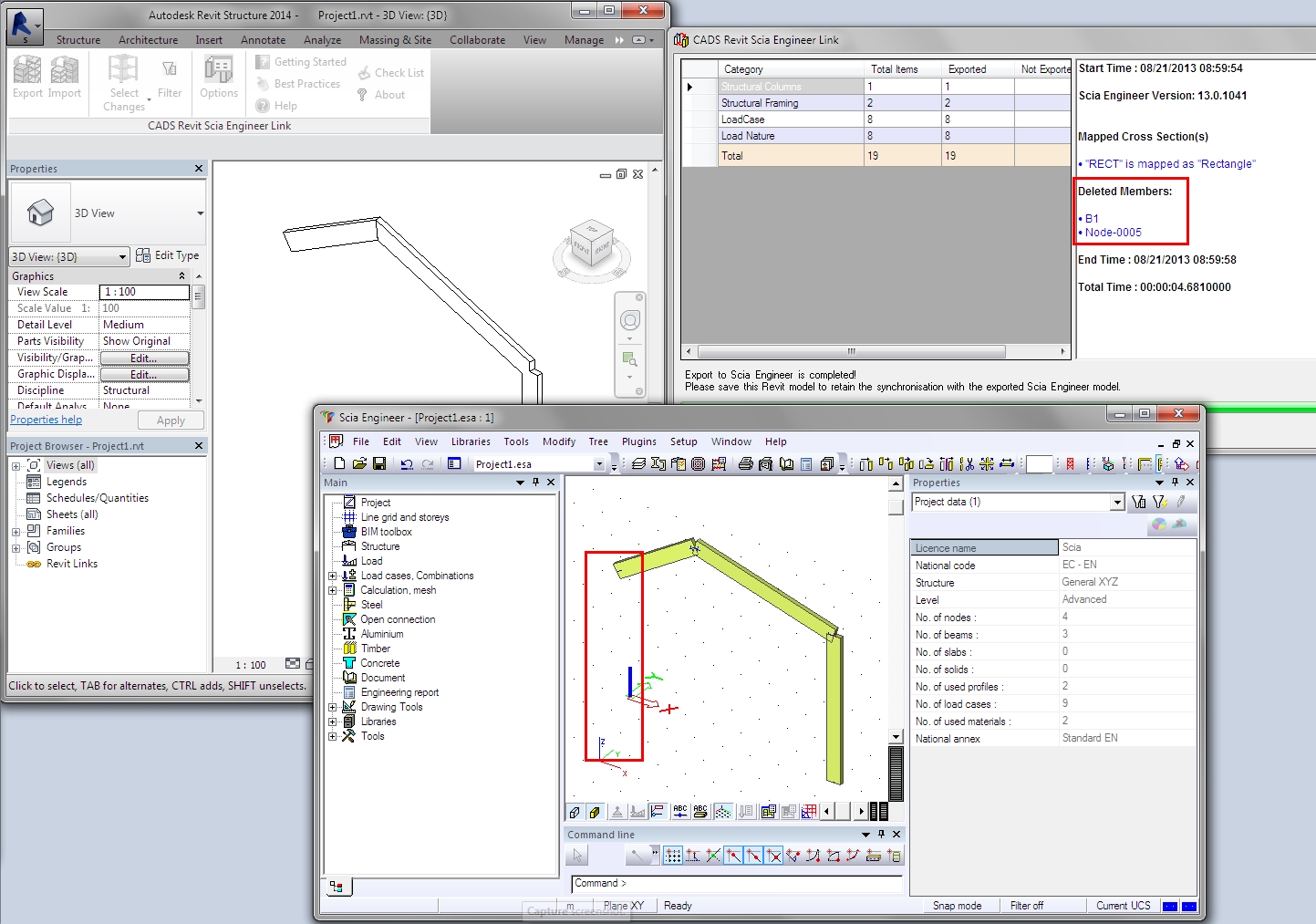Screen dimensions: 1316x924
Task: Open the Concrete service in Main tree
Action: [379, 663]
